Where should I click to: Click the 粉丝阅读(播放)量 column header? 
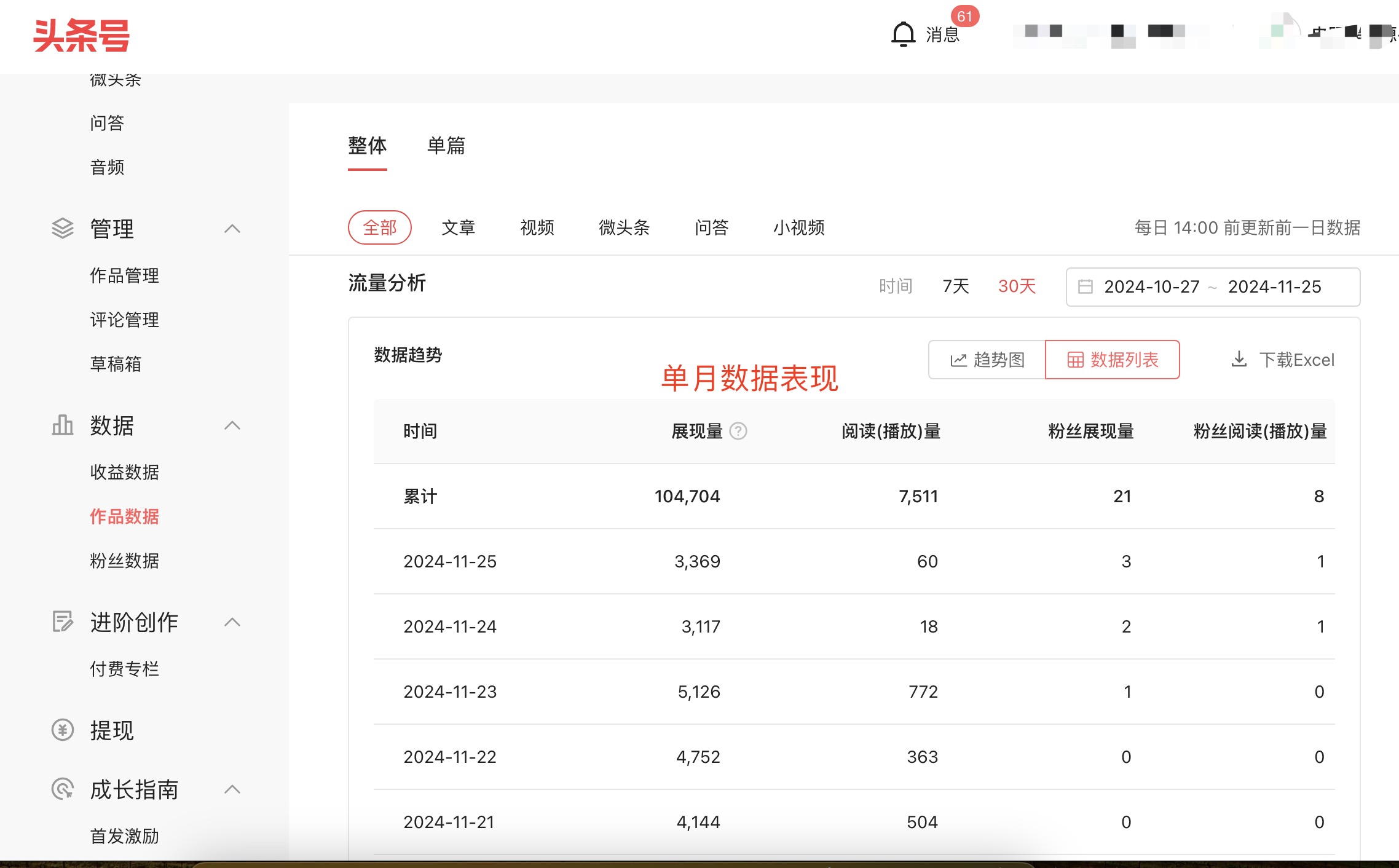click(1260, 431)
